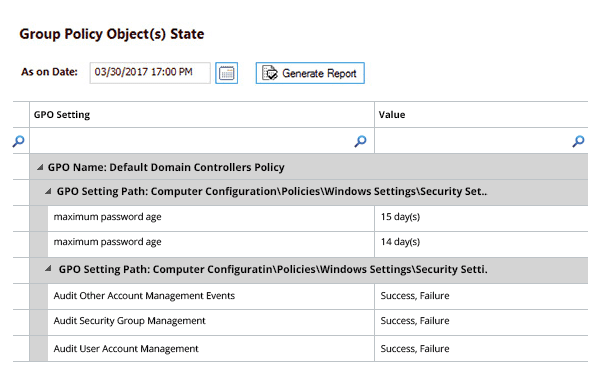Click the As on Date input field

pyautogui.click(x=150, y=73)
